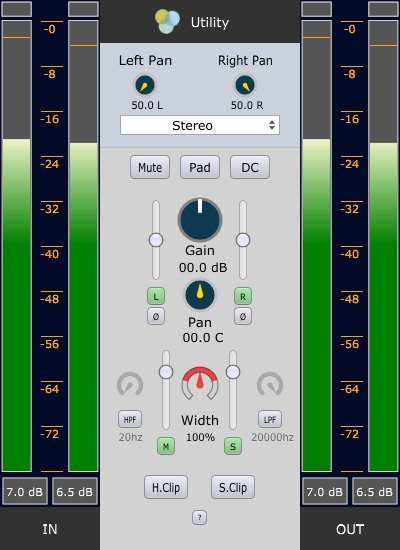400x550 pixels.
Task: Click the 20000hz LPF frequency value
Action: [272, 437]
